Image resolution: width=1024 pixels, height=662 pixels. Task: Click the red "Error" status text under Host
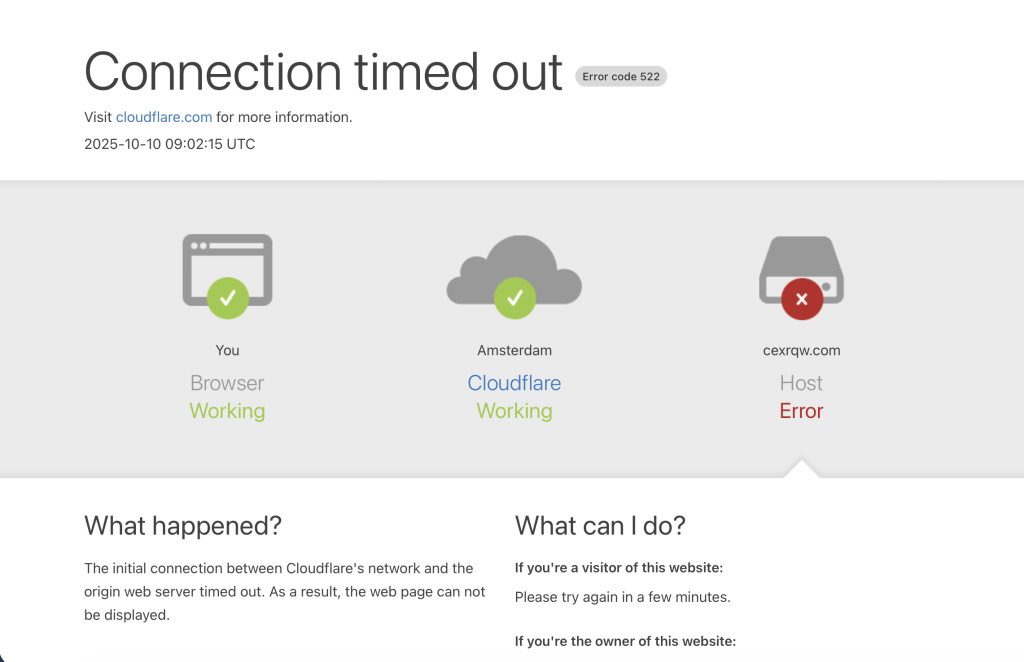[801, 411]
